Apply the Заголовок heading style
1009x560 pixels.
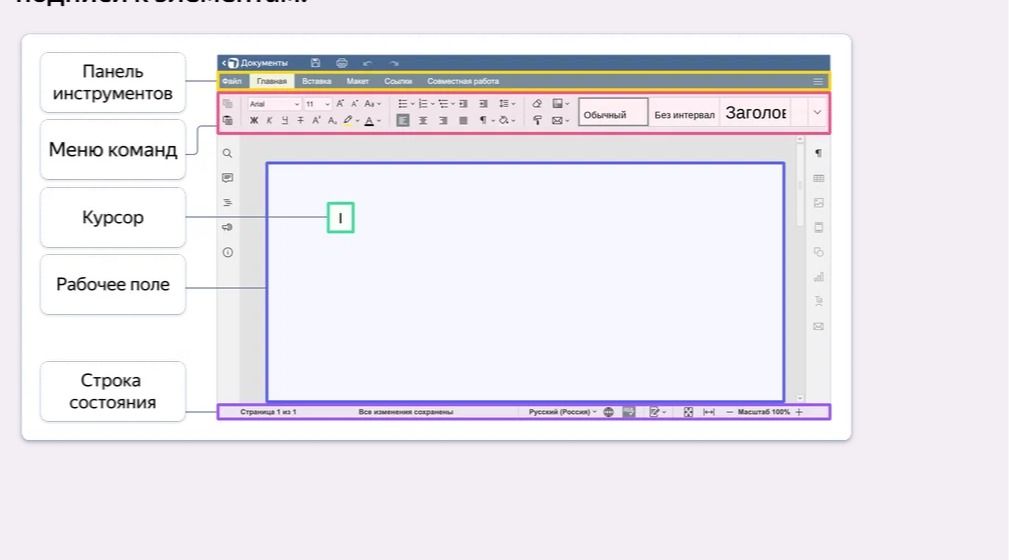(x=756, y=113)
